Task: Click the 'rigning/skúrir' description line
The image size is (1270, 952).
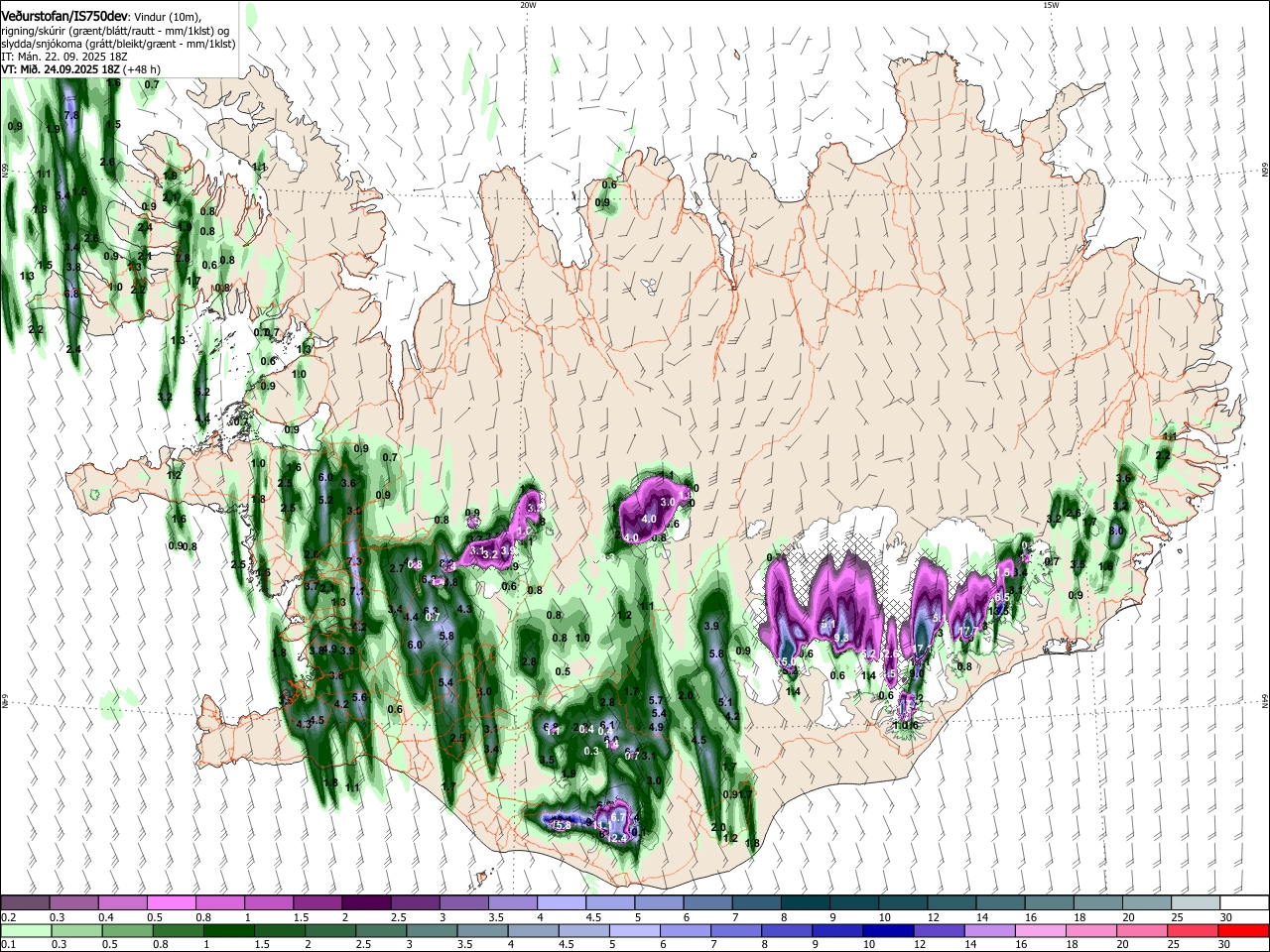Action: (115, 31)
